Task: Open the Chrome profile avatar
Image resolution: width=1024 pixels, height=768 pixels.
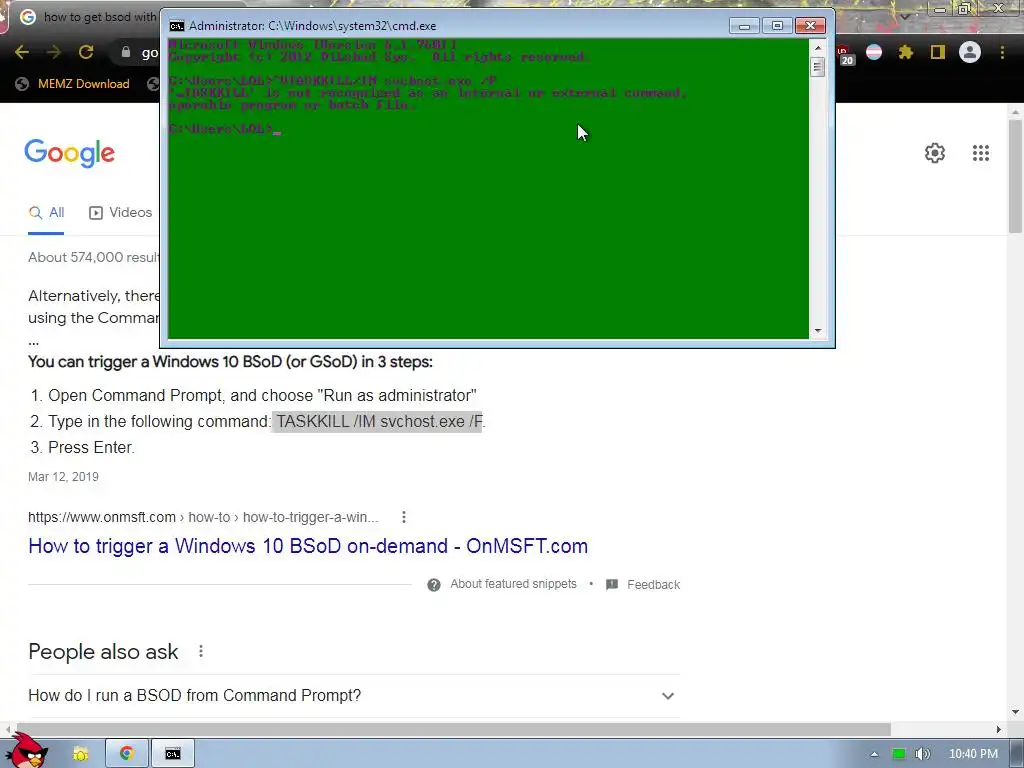Action: click(970, 52)
